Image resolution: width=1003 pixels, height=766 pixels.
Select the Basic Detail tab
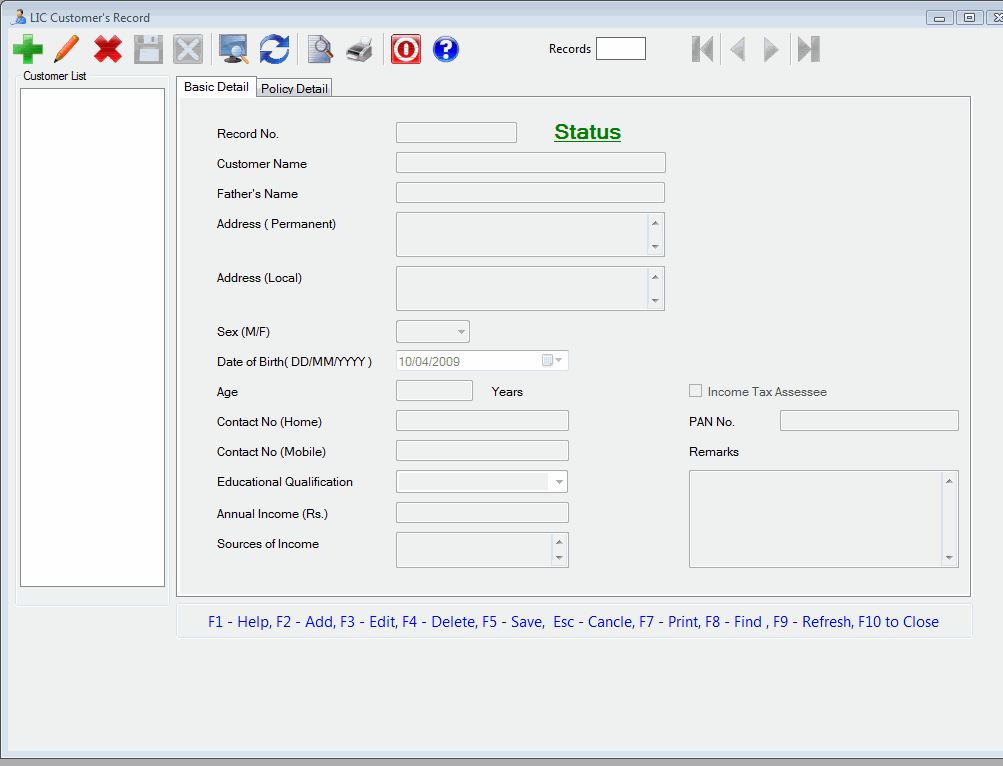click(x=216, y=86)
